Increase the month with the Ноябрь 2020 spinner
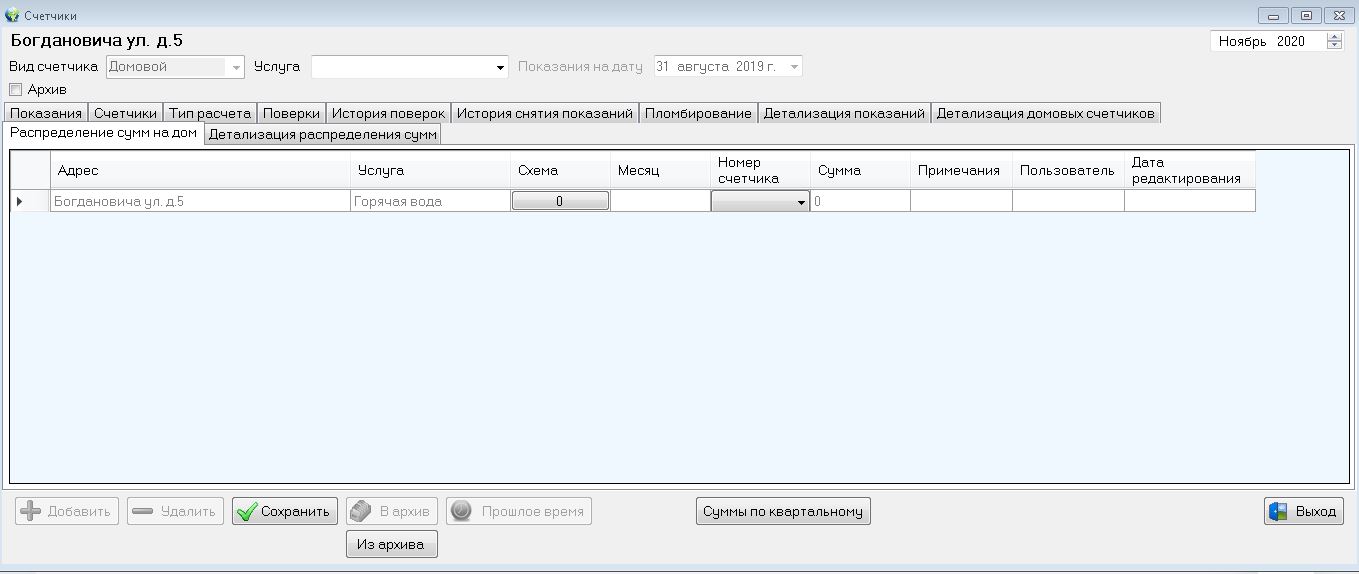 click(x=1335, y=37)
